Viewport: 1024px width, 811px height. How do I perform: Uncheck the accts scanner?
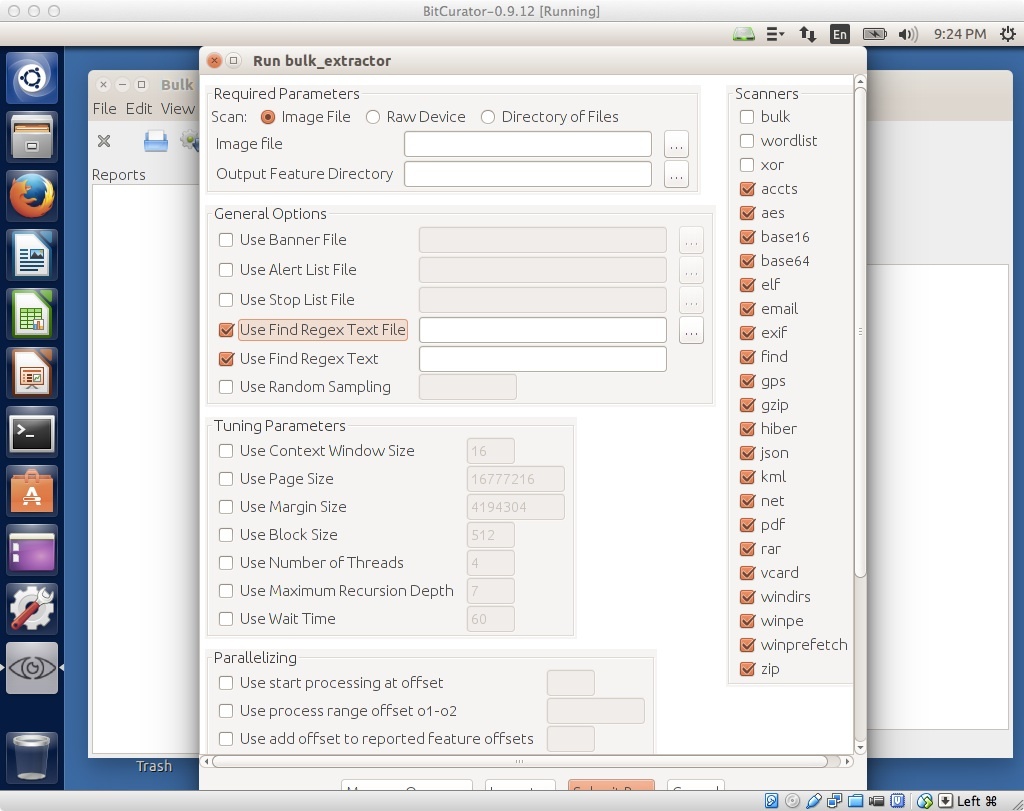[747, 189]
